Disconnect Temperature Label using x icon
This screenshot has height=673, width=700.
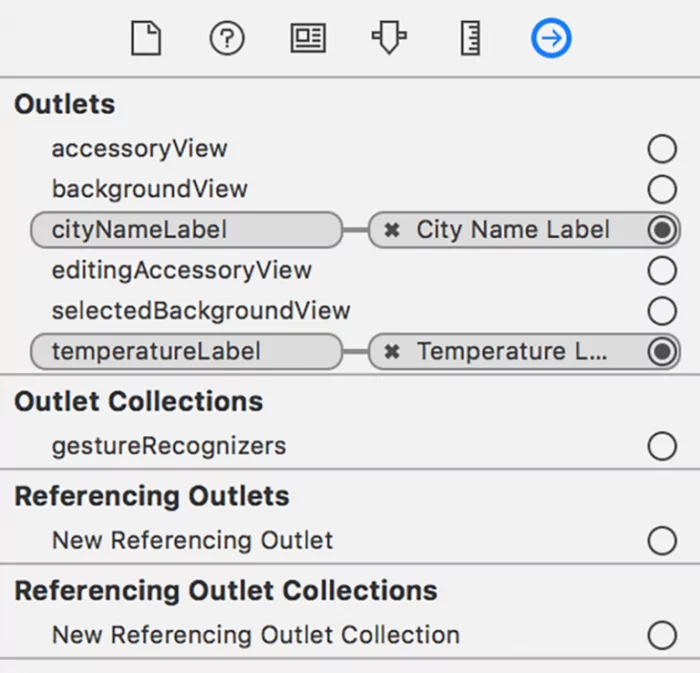[x=393, y=352]
